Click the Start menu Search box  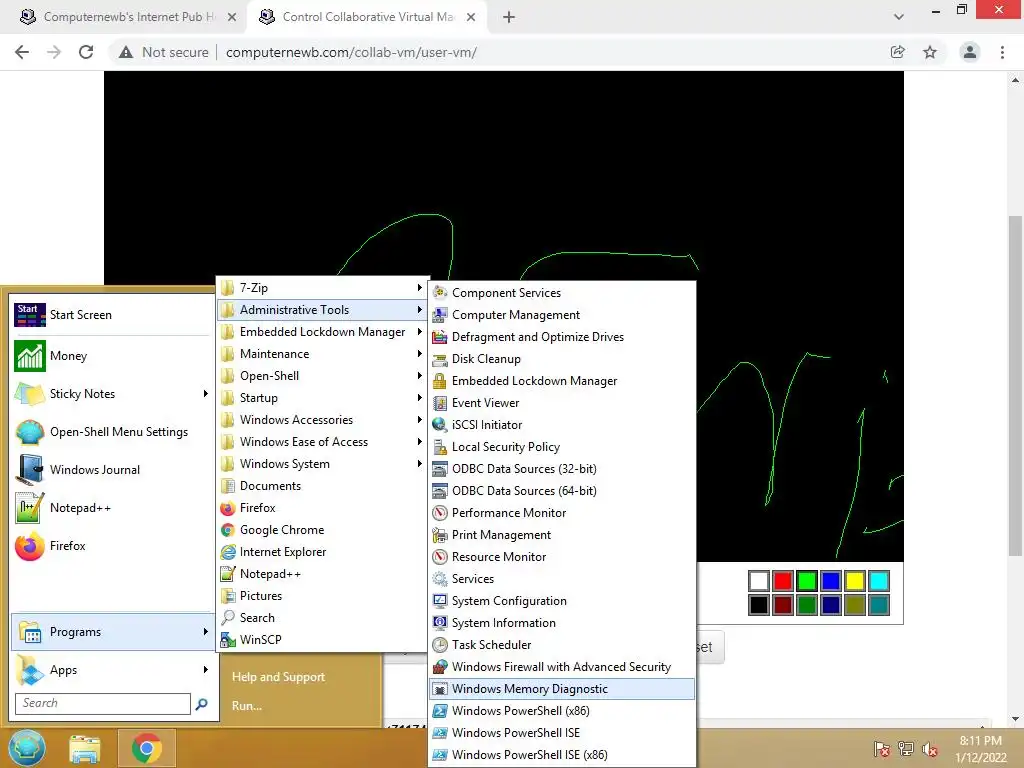pos(103,703)
